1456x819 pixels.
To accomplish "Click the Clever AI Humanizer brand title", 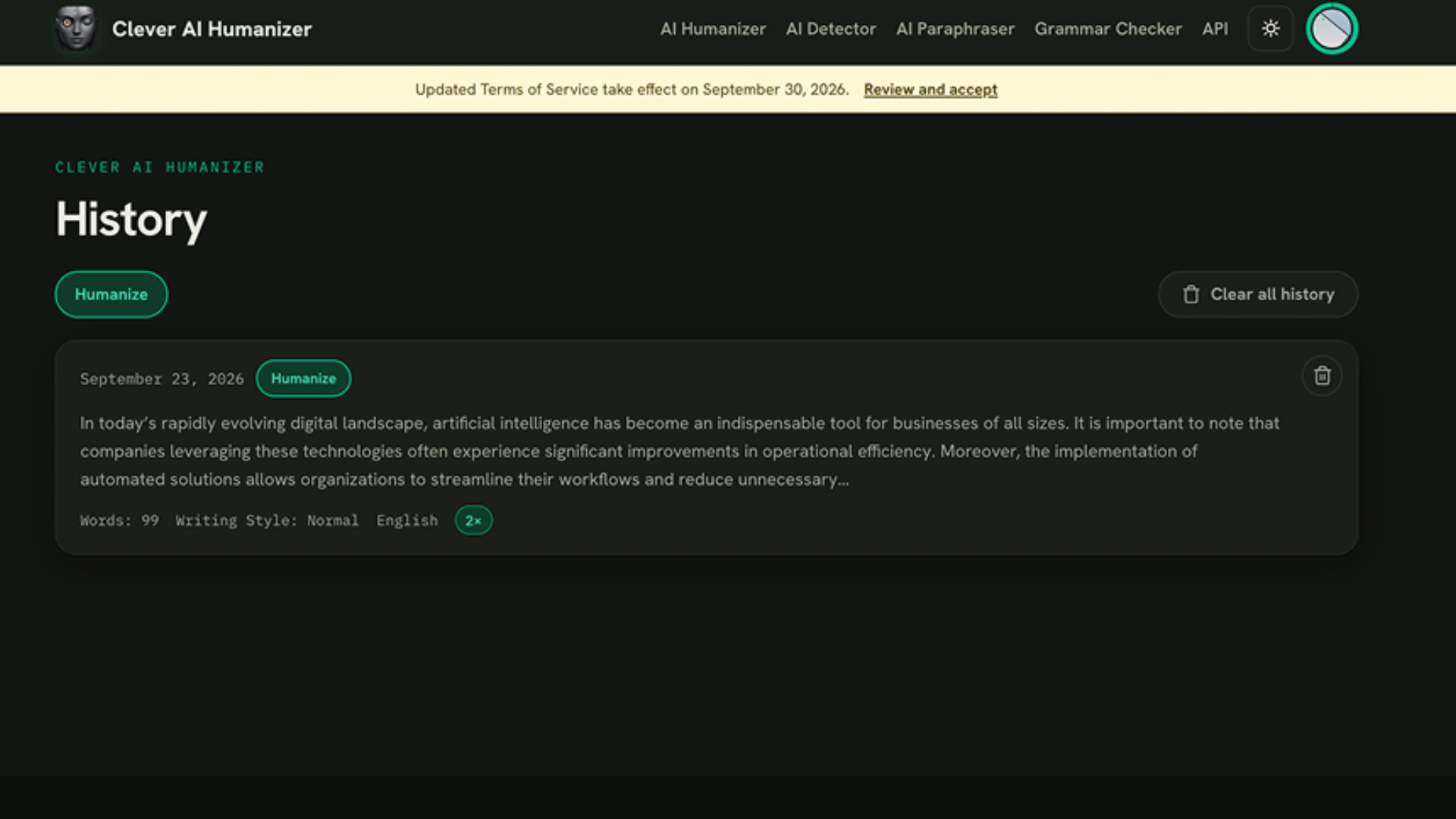I will (212, 29).
